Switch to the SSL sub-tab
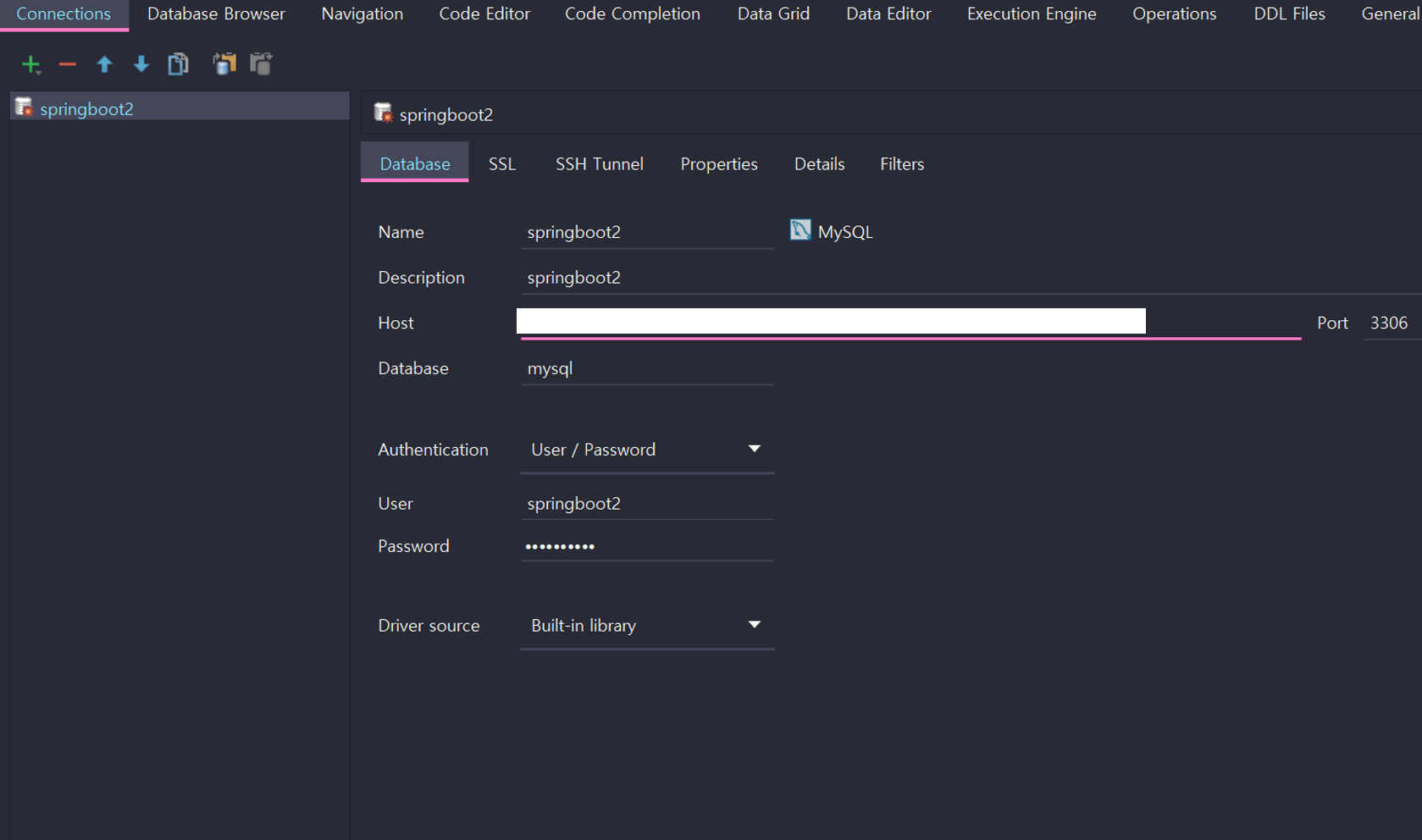This screenshot has height=840, width=1422. [502, 163]
